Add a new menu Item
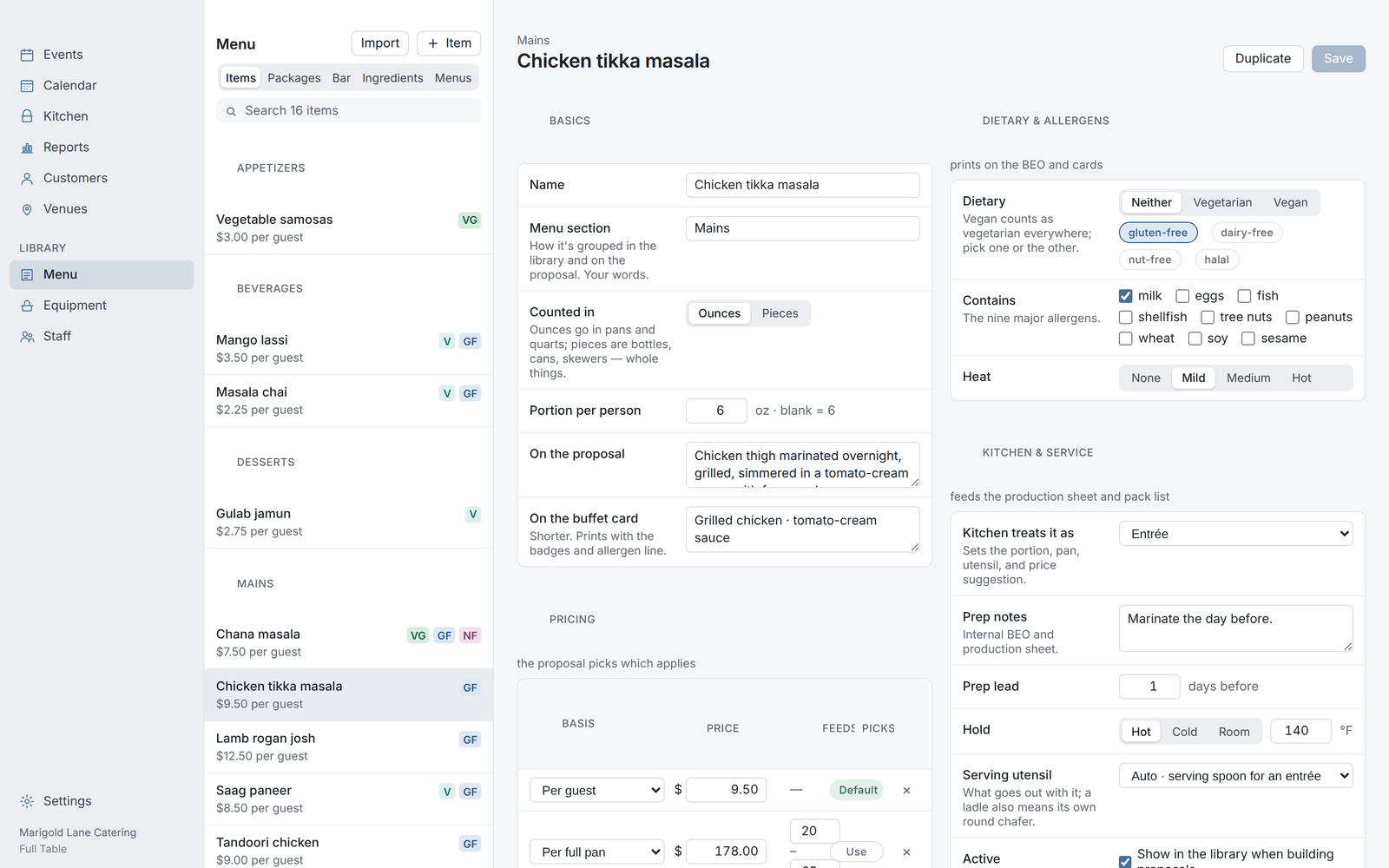The width and height of the screenshot is (1389, 868). click(449, 43)
